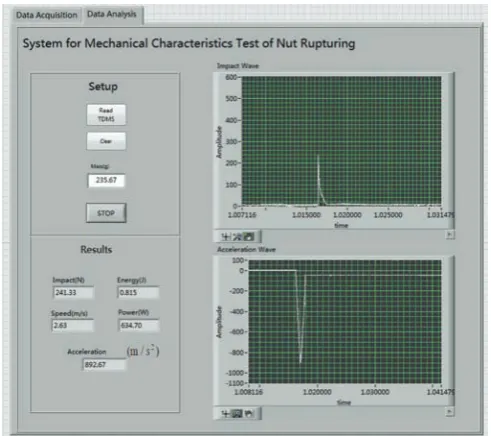Click the Acceleration result field 892.67
The height and width of the screenshot is (436, 491).
(104, 364)
